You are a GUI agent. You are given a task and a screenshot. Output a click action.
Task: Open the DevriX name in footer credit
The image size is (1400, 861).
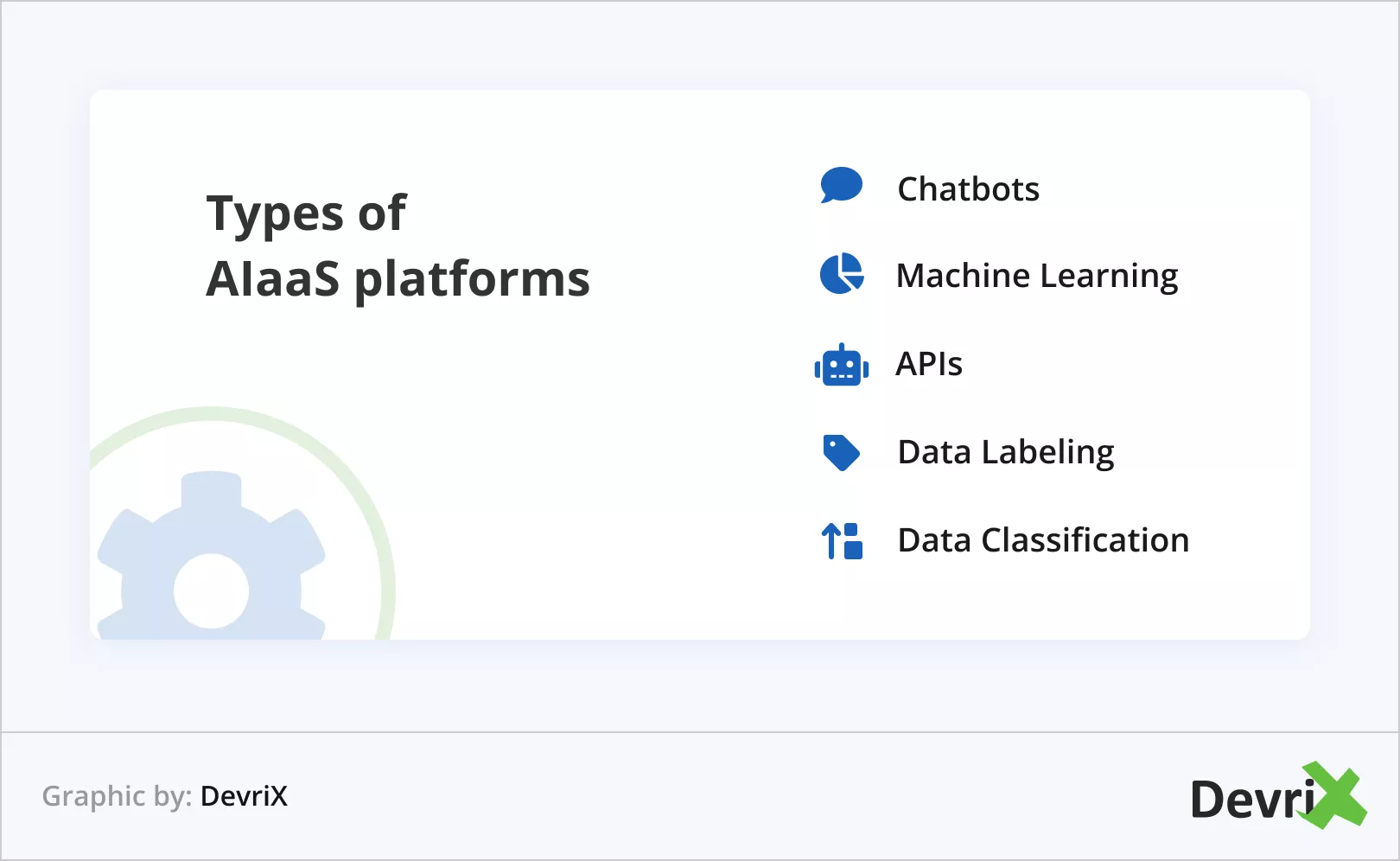click(244, 796)
